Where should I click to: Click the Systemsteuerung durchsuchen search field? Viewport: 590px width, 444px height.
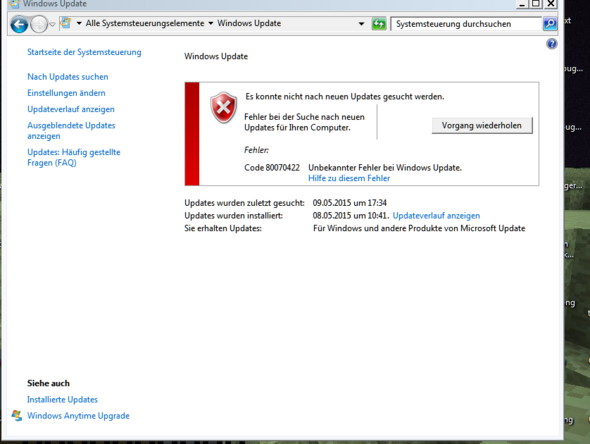(x=466, y=24)
